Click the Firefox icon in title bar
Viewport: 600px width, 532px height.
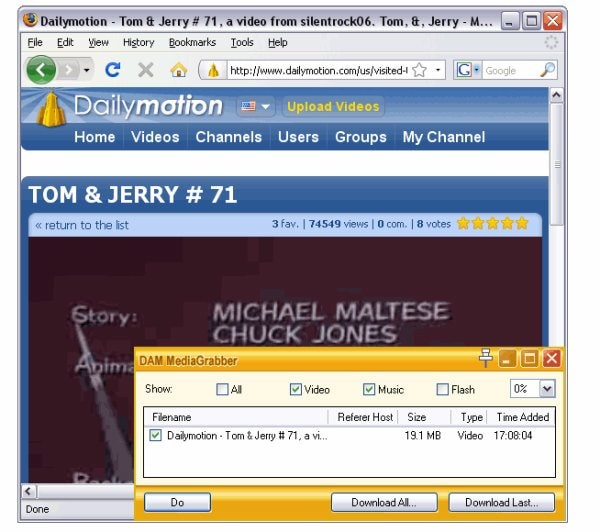point(30,20)
